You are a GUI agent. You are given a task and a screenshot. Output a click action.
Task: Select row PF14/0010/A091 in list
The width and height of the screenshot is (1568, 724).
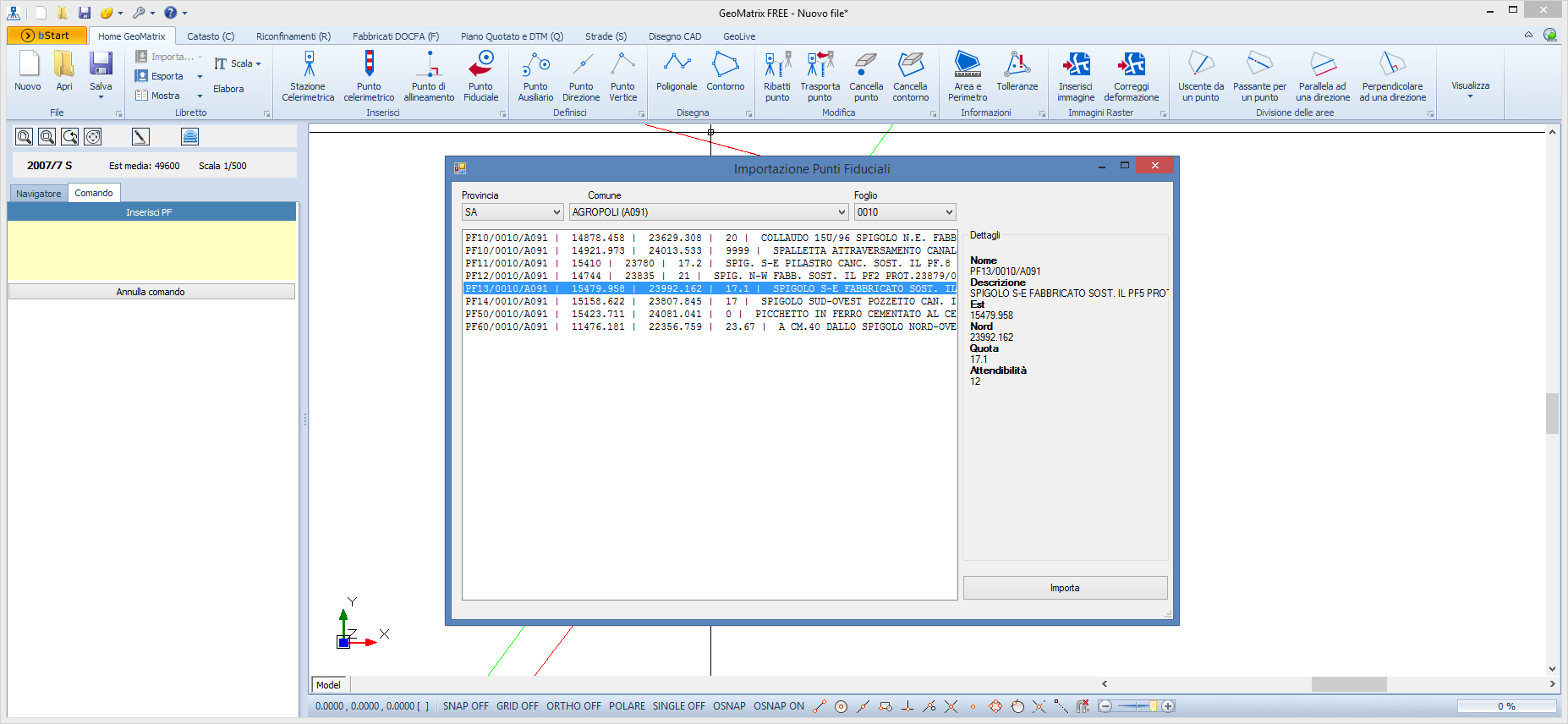(x=710, y=301)
